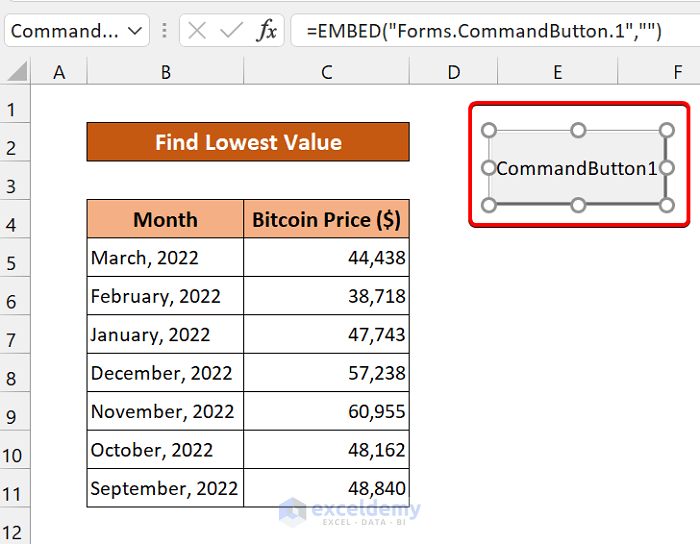Select cell December, 2022
700x544 pixels.
point(166,373)
